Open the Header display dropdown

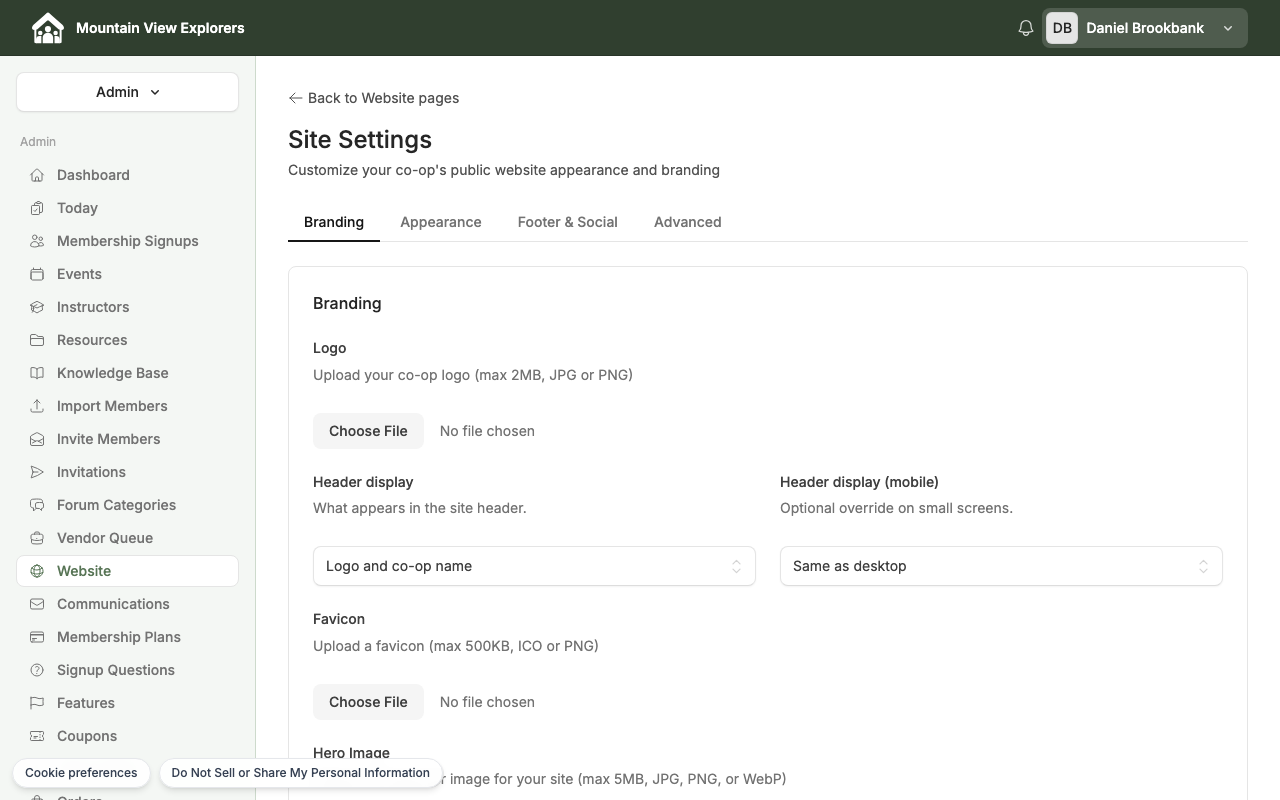[x=534, y=566]
